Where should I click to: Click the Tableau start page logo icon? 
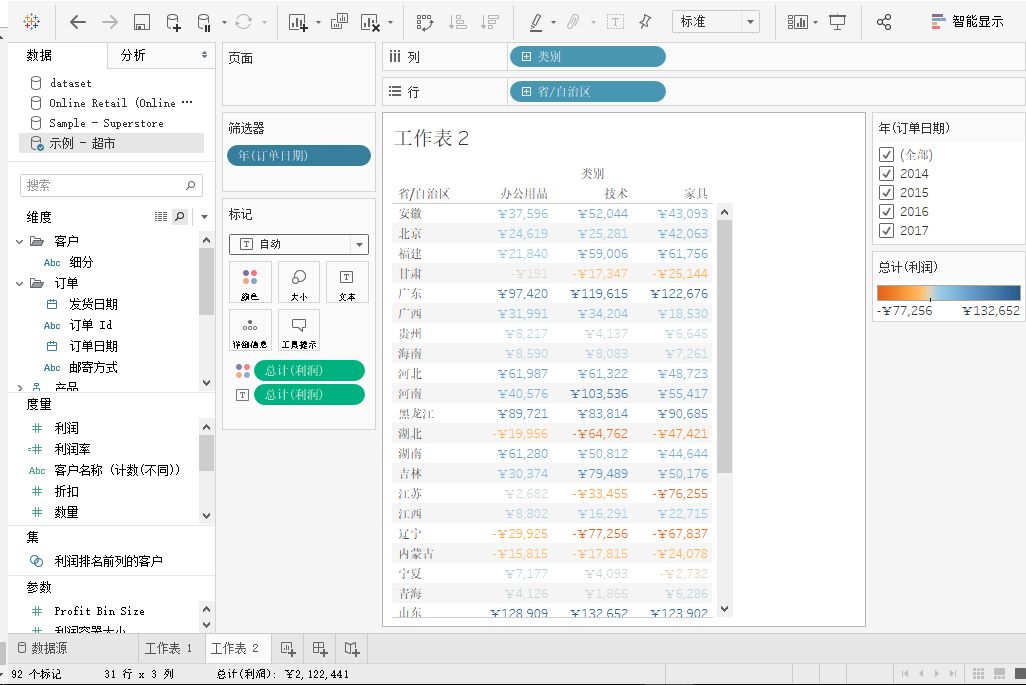point(31,22)
